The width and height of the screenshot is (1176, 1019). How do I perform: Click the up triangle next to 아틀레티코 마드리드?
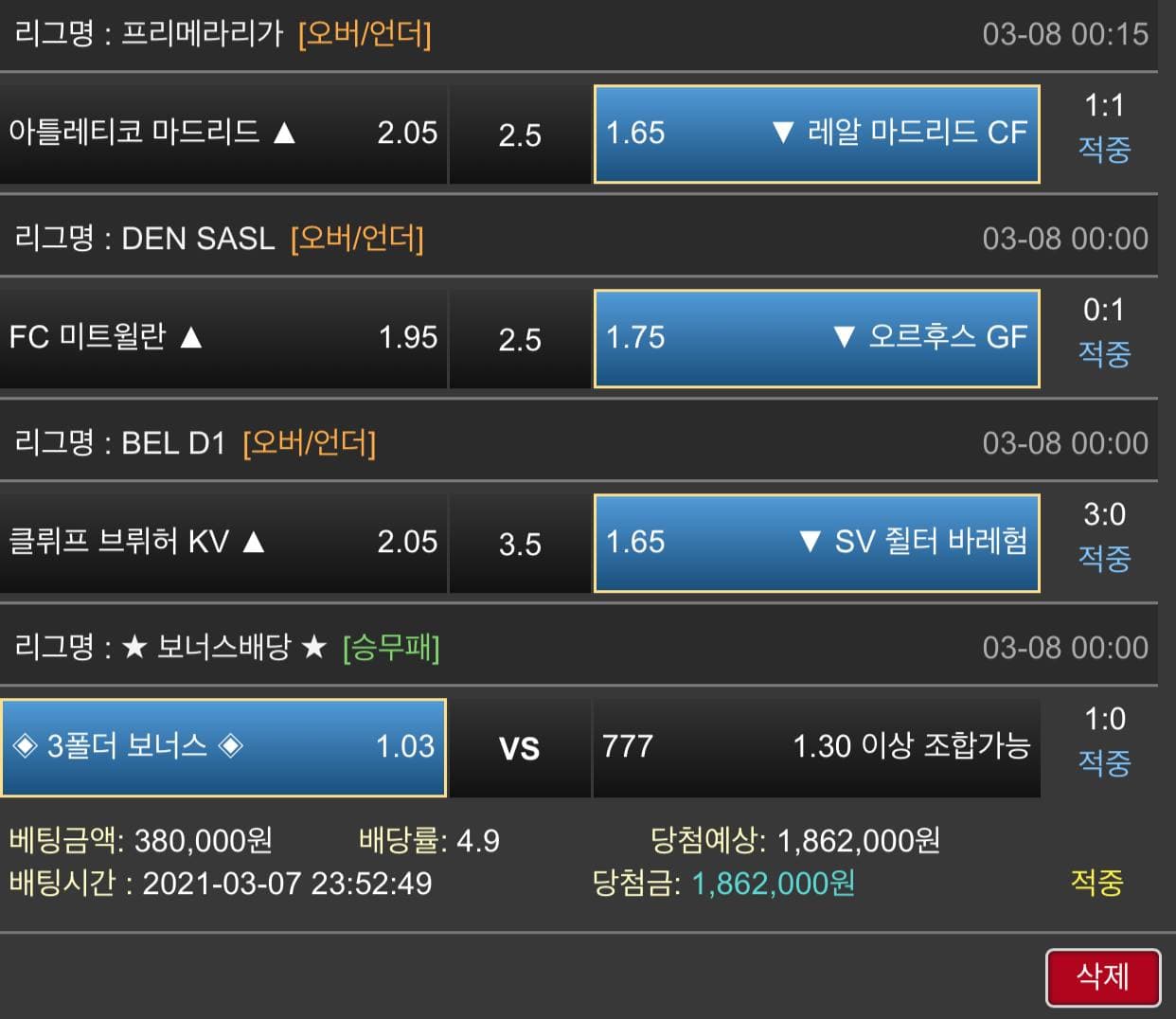coord(284,132)
